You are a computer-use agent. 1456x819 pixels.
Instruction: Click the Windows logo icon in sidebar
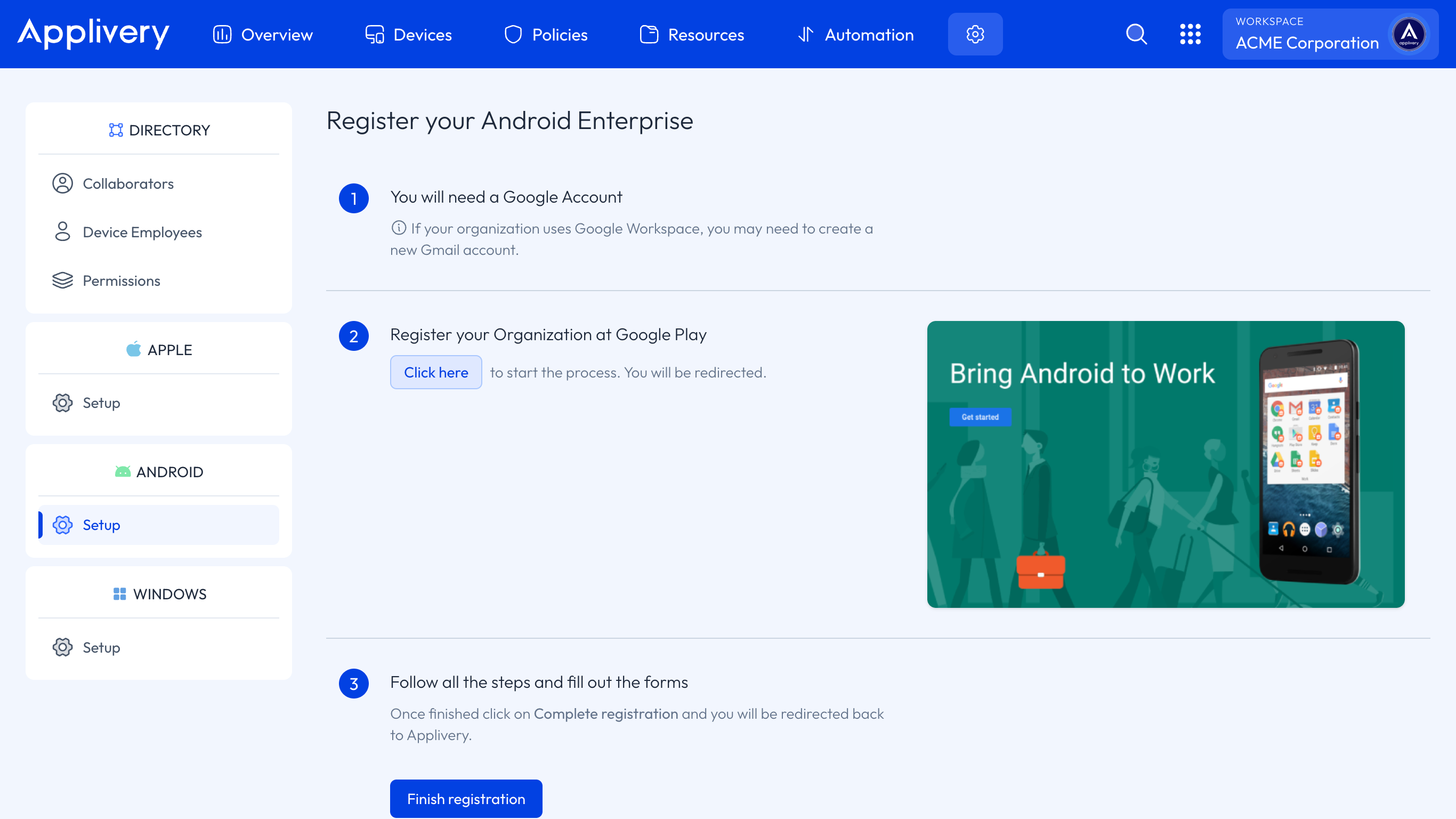(119, 594)
